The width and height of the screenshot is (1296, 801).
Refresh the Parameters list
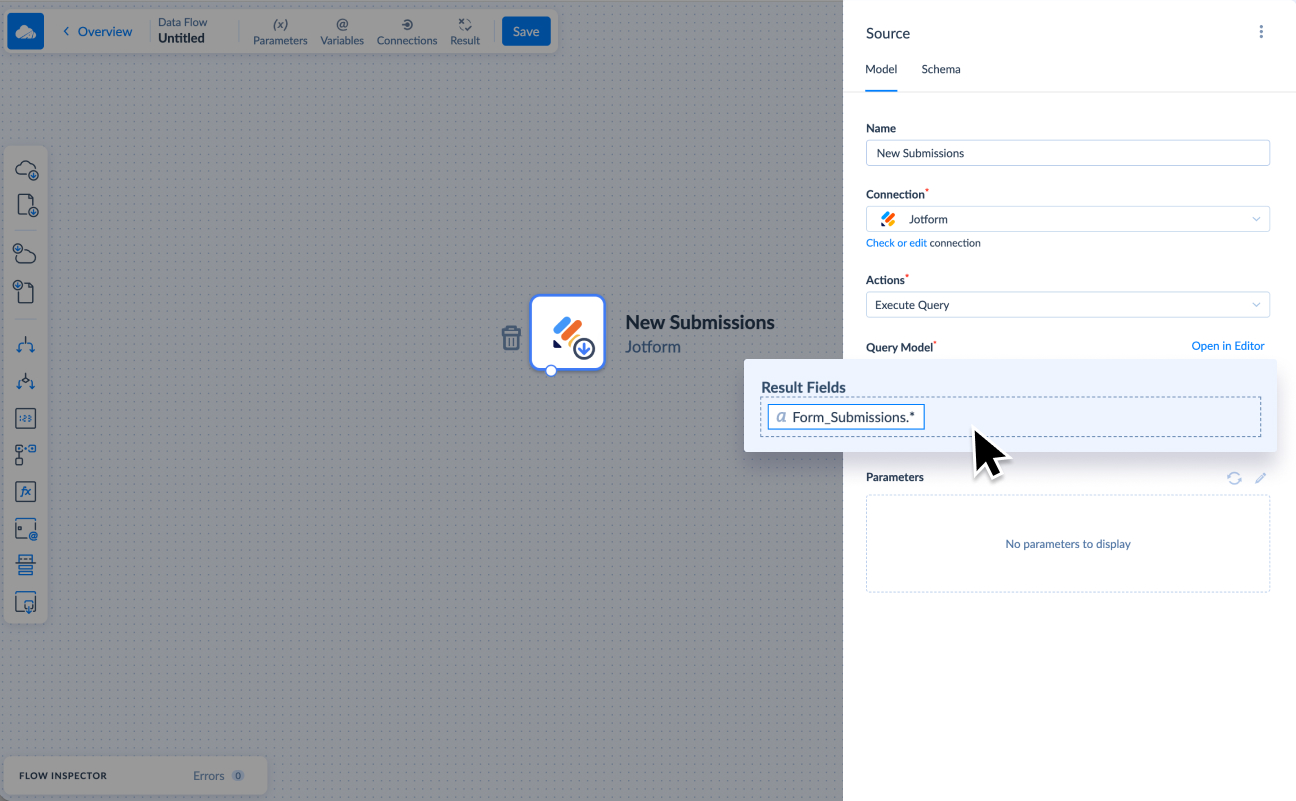coord(1234,478)
